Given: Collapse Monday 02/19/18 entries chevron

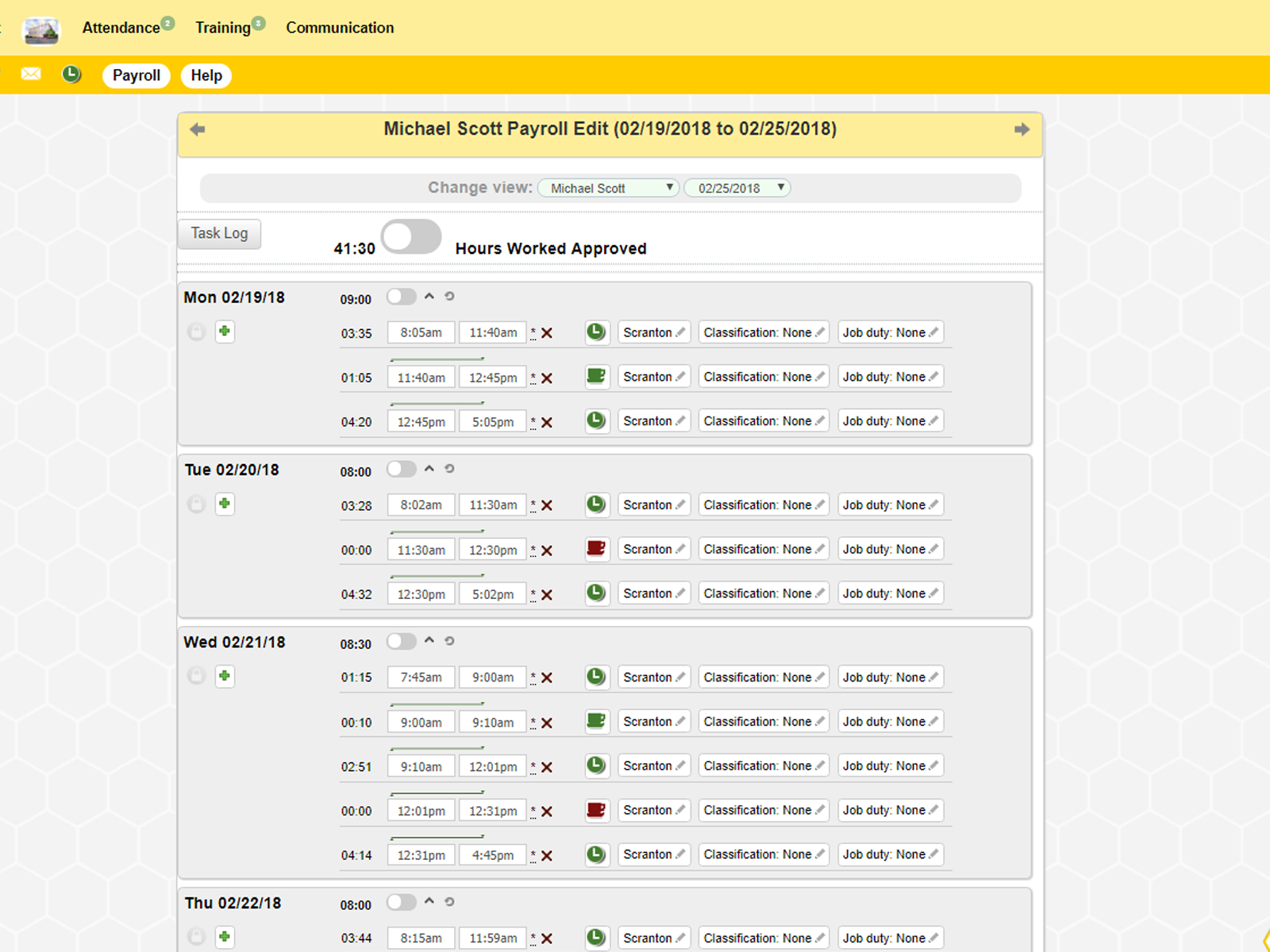Looking at the screenshot, I should coord(429,296).
